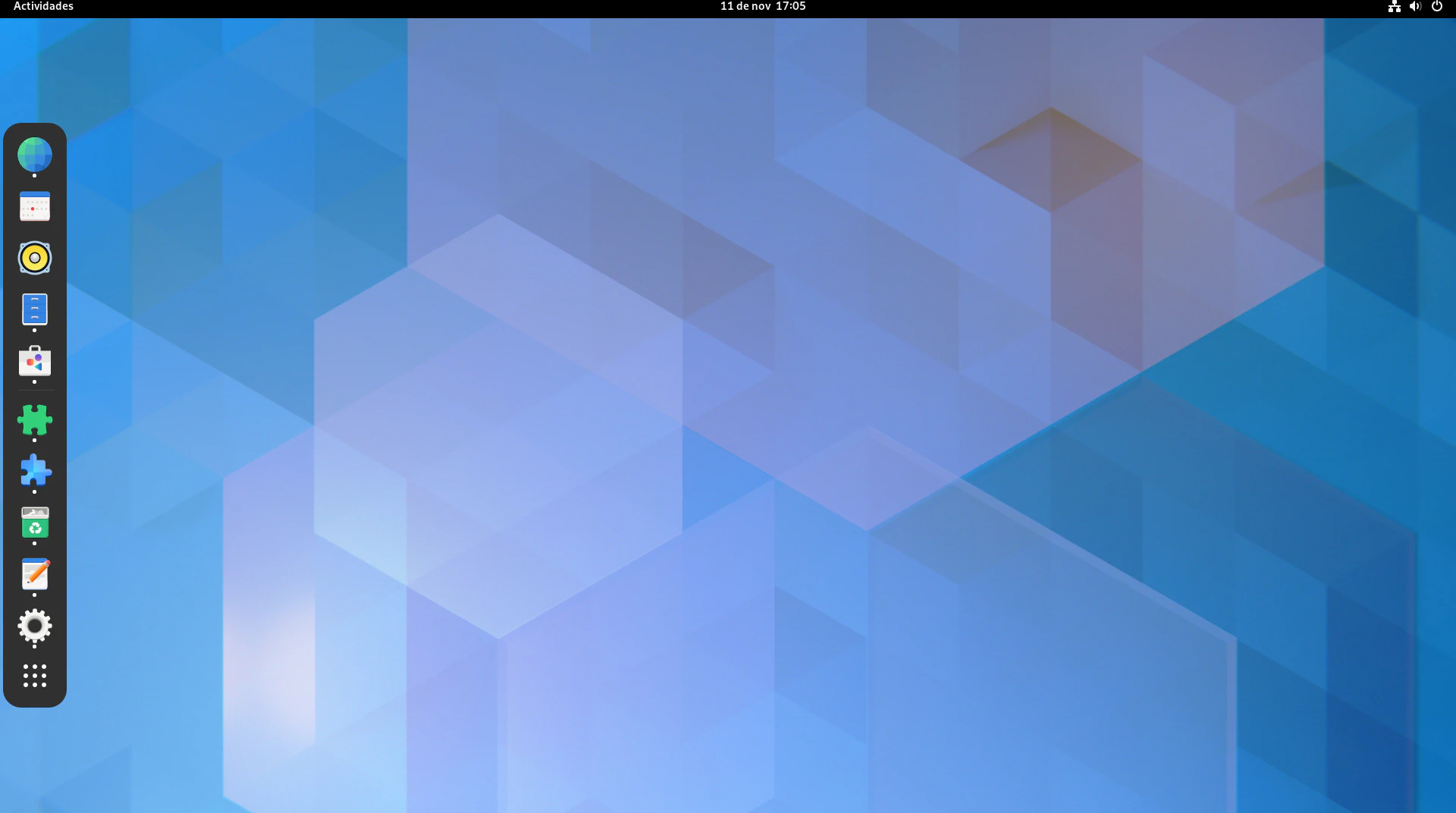Open the blue puzzle piece Extension Manager
This screenshot has width=1456, height=813.
(35, 472)
